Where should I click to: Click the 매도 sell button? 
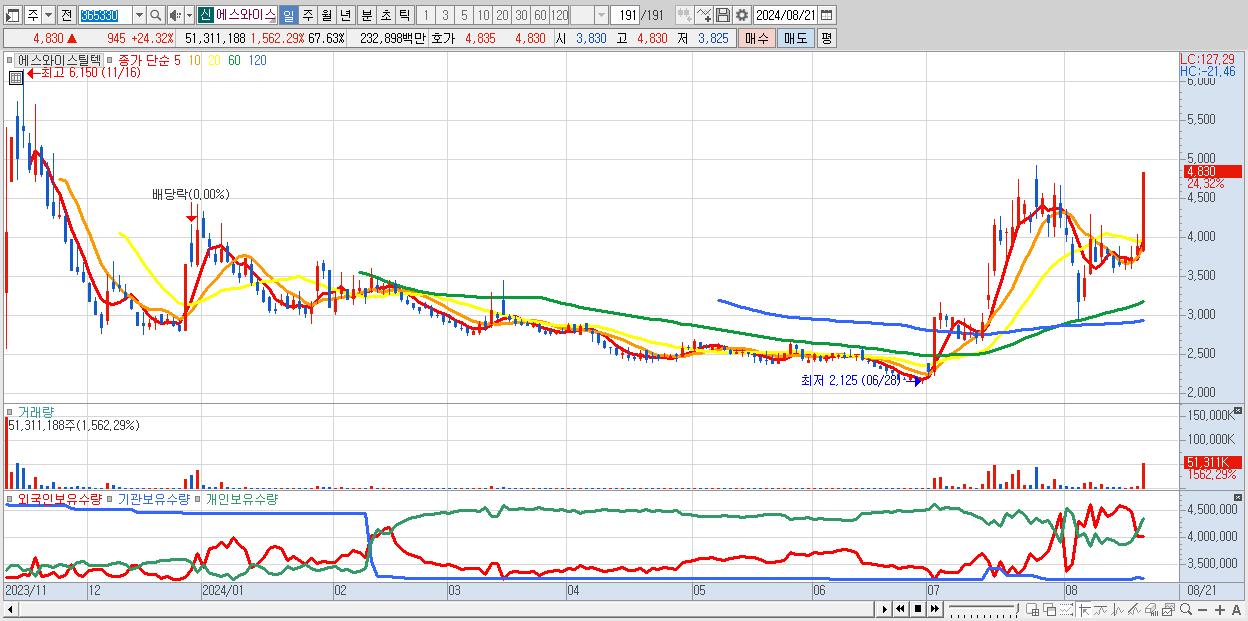click(x=795, y=38)
